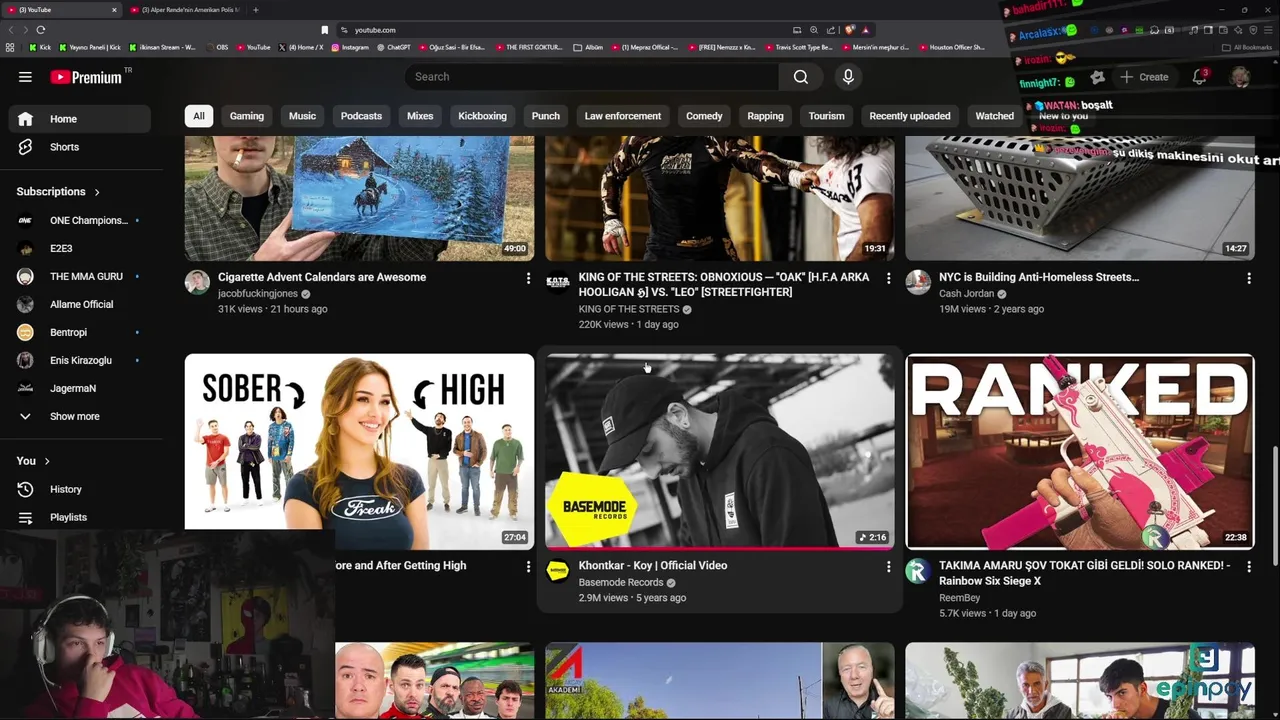Click the Brave Rewards triangle icon
The image size is (1280, 720).
click(865, 30)
